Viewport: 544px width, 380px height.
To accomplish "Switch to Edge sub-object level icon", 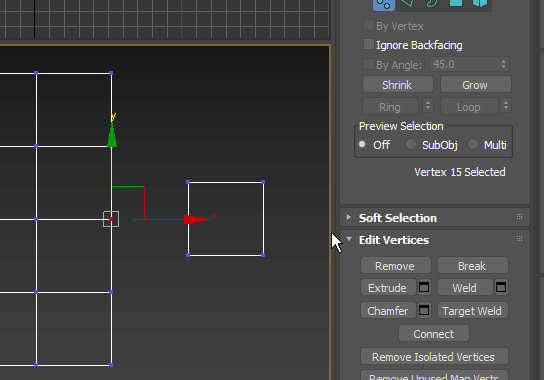I will (408, 3).
